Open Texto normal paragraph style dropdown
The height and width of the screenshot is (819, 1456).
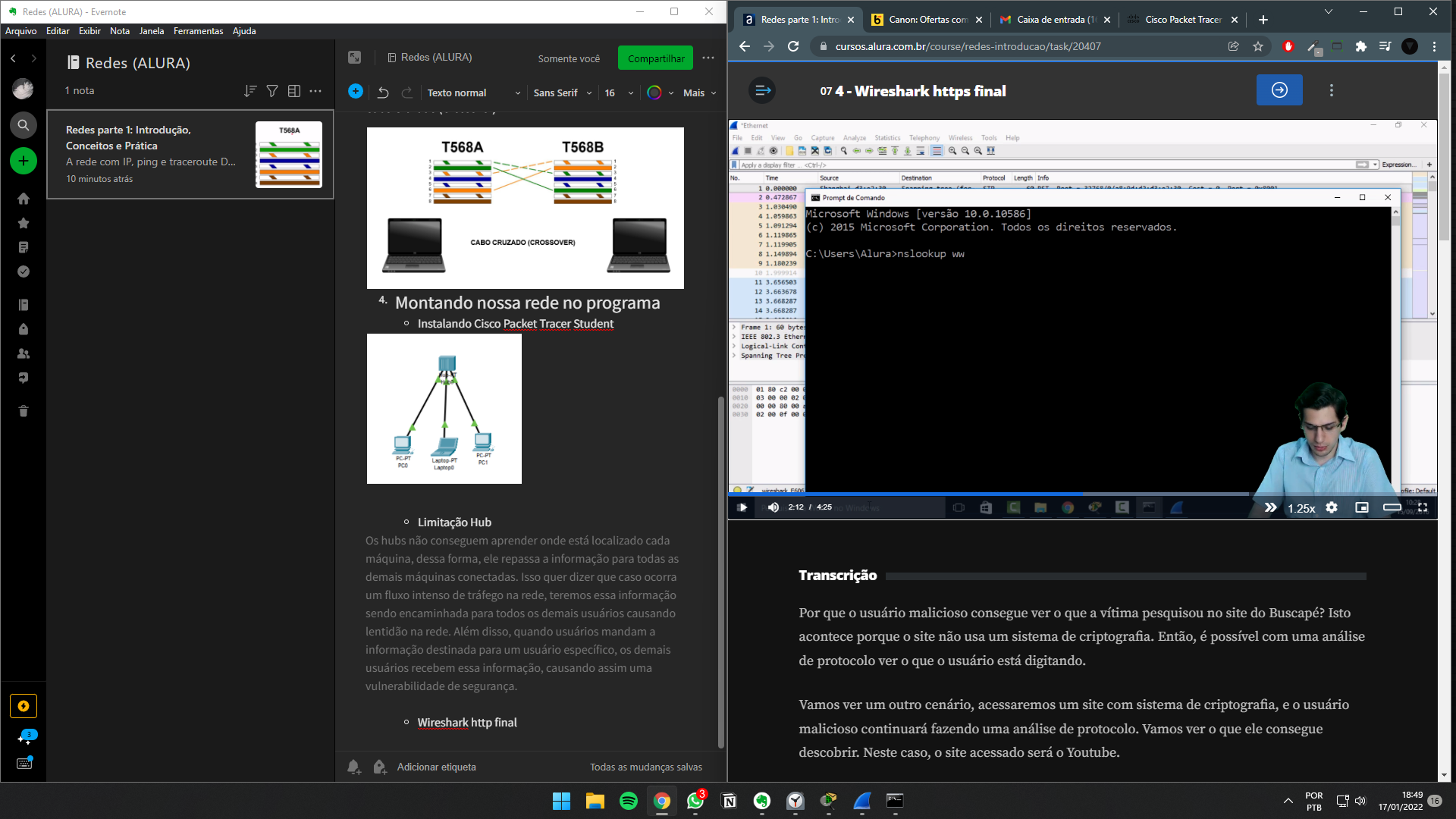coord(474,93)
